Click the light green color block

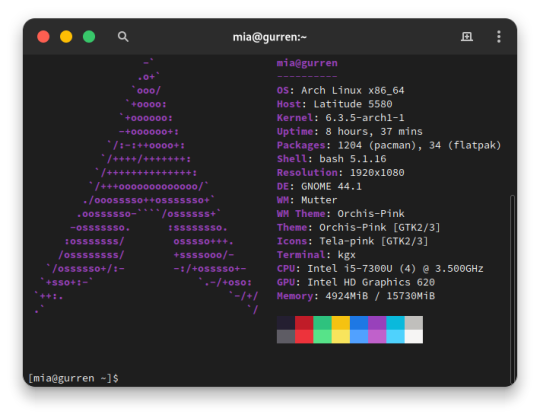(x=322, y=336)
